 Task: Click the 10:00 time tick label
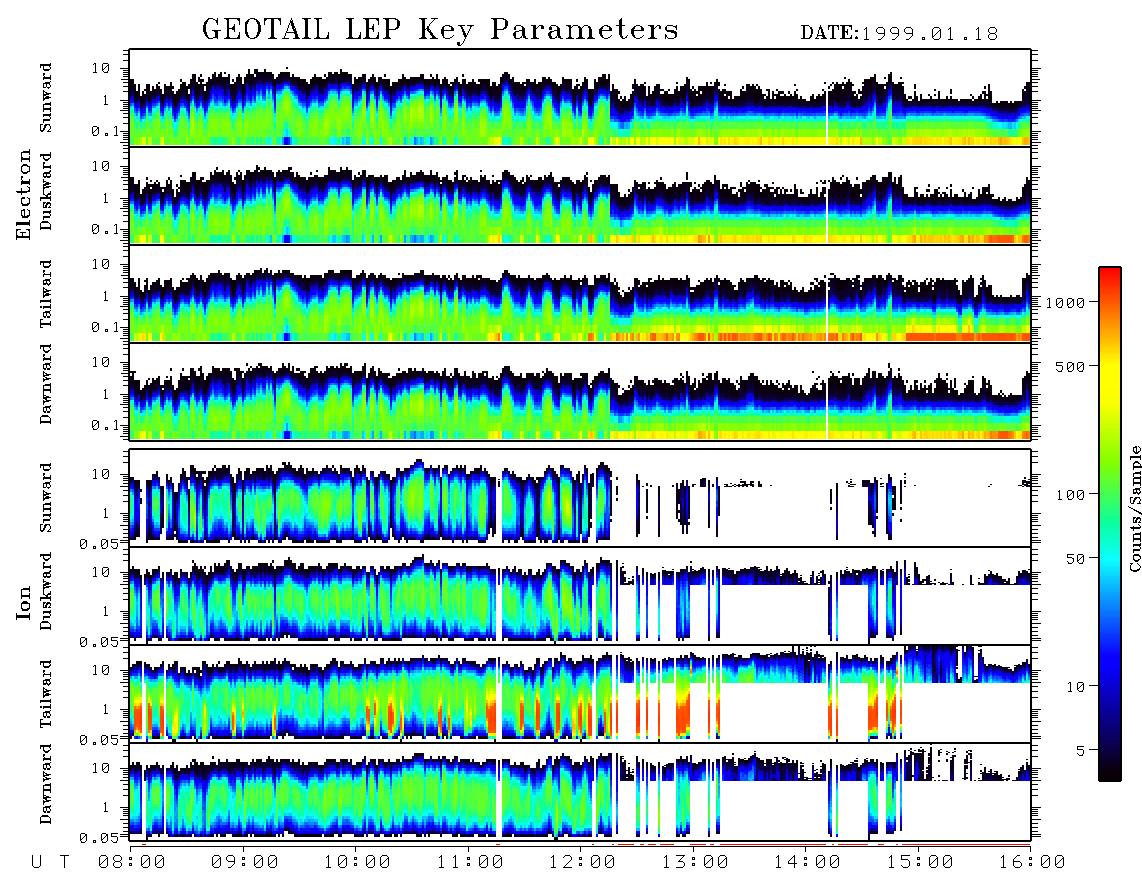pyautogui.click(x=357, y=862)
